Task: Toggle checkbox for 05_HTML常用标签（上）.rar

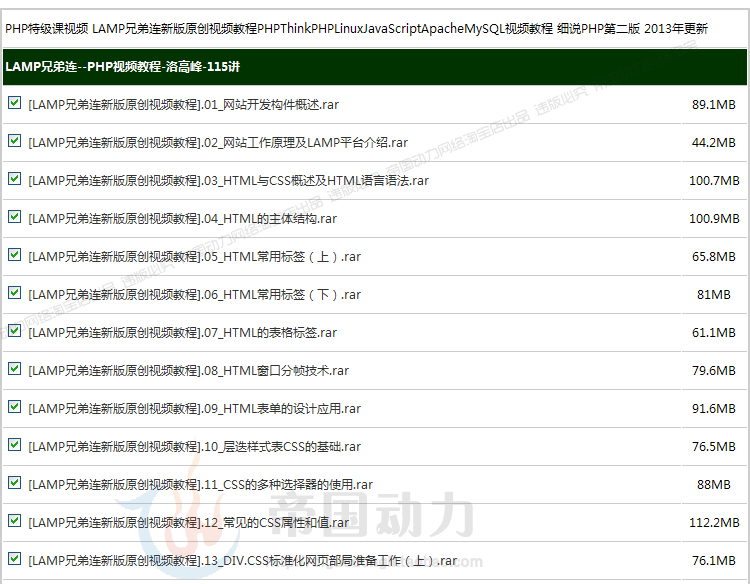Action: point(14,254)
